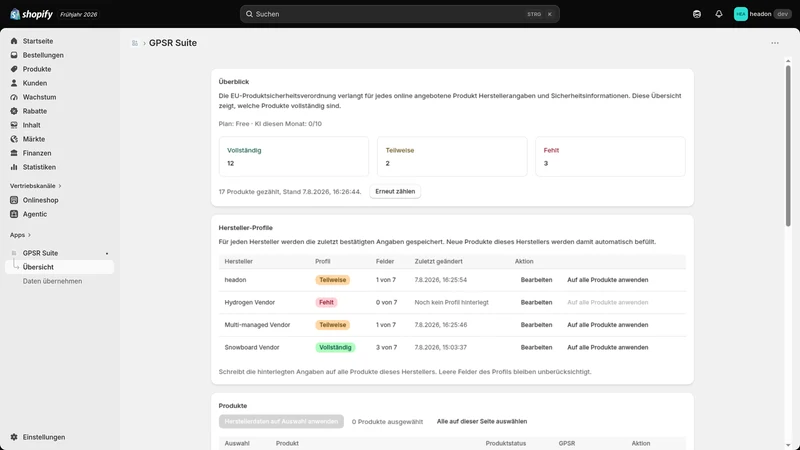Viewport: 800px width, 450px height.
Task: Click the HEA account avatar
Action: click(741, 14)
